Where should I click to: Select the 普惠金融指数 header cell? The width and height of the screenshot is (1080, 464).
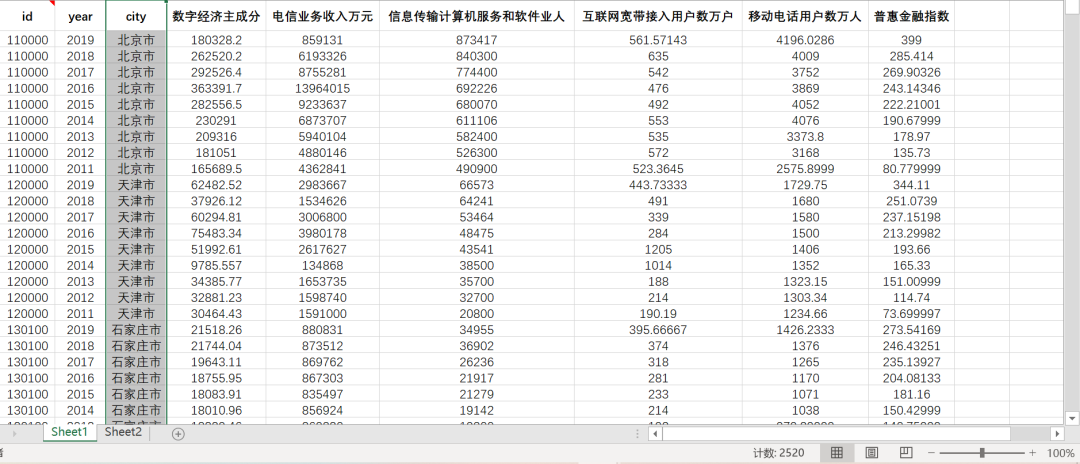[x=911, y=17]
